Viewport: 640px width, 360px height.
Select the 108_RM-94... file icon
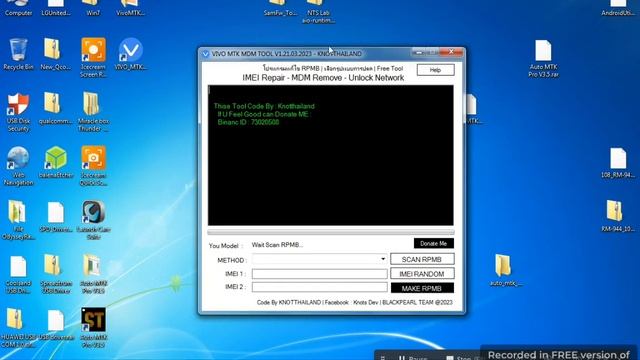[618, 158]
